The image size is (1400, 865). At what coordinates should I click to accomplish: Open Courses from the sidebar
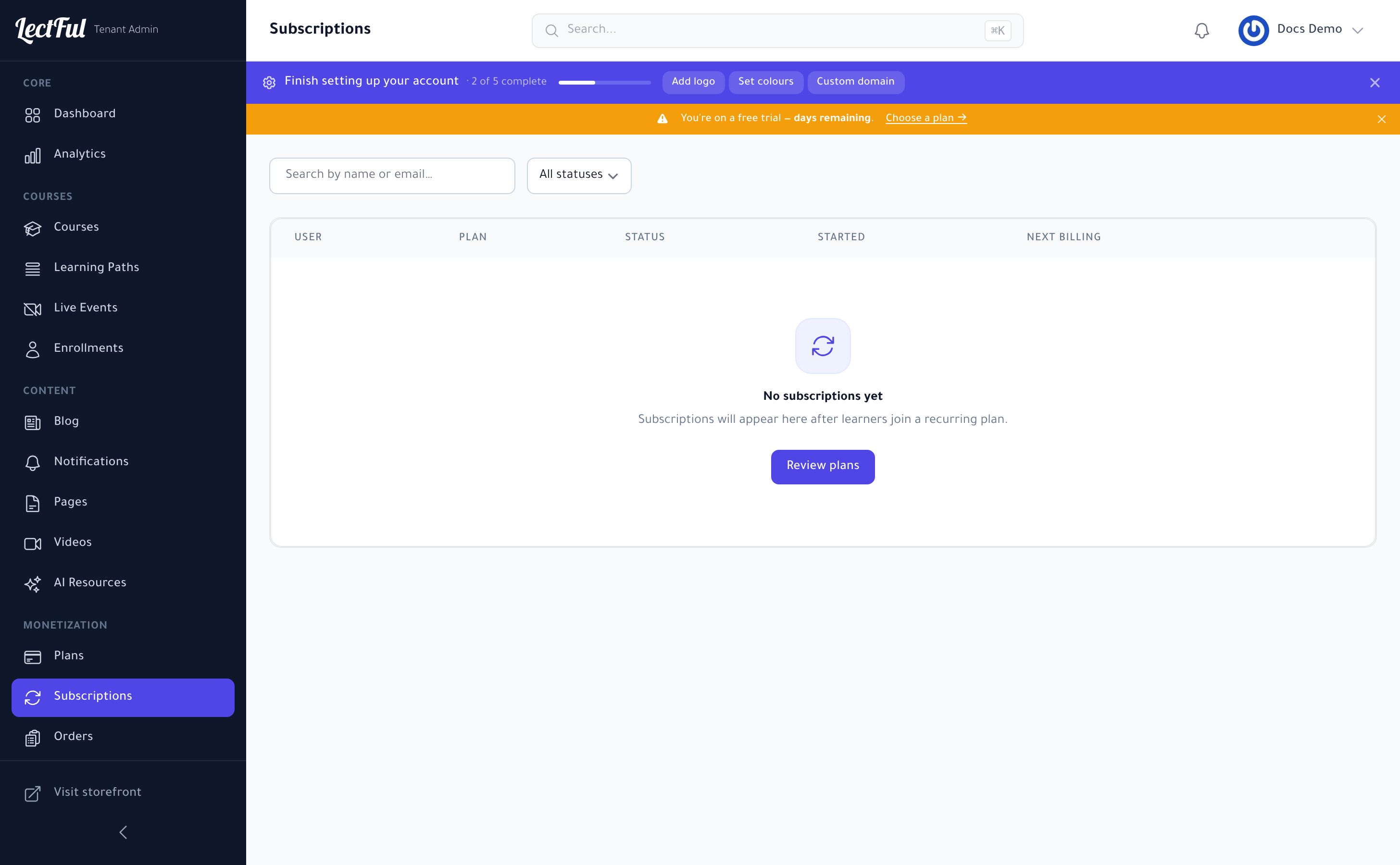[123, 227]
